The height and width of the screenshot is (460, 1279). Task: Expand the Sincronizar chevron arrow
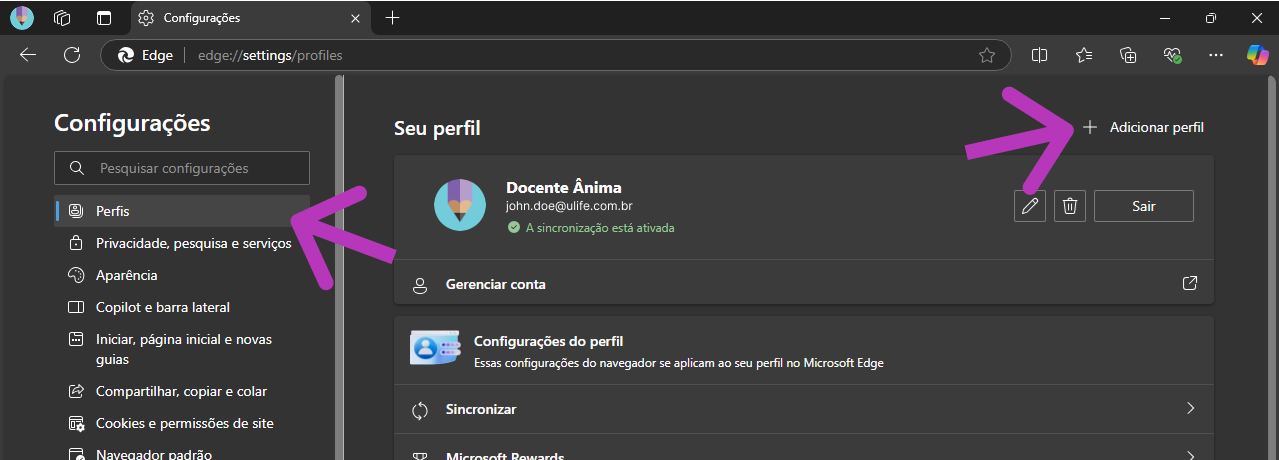tap(1190, 408)
